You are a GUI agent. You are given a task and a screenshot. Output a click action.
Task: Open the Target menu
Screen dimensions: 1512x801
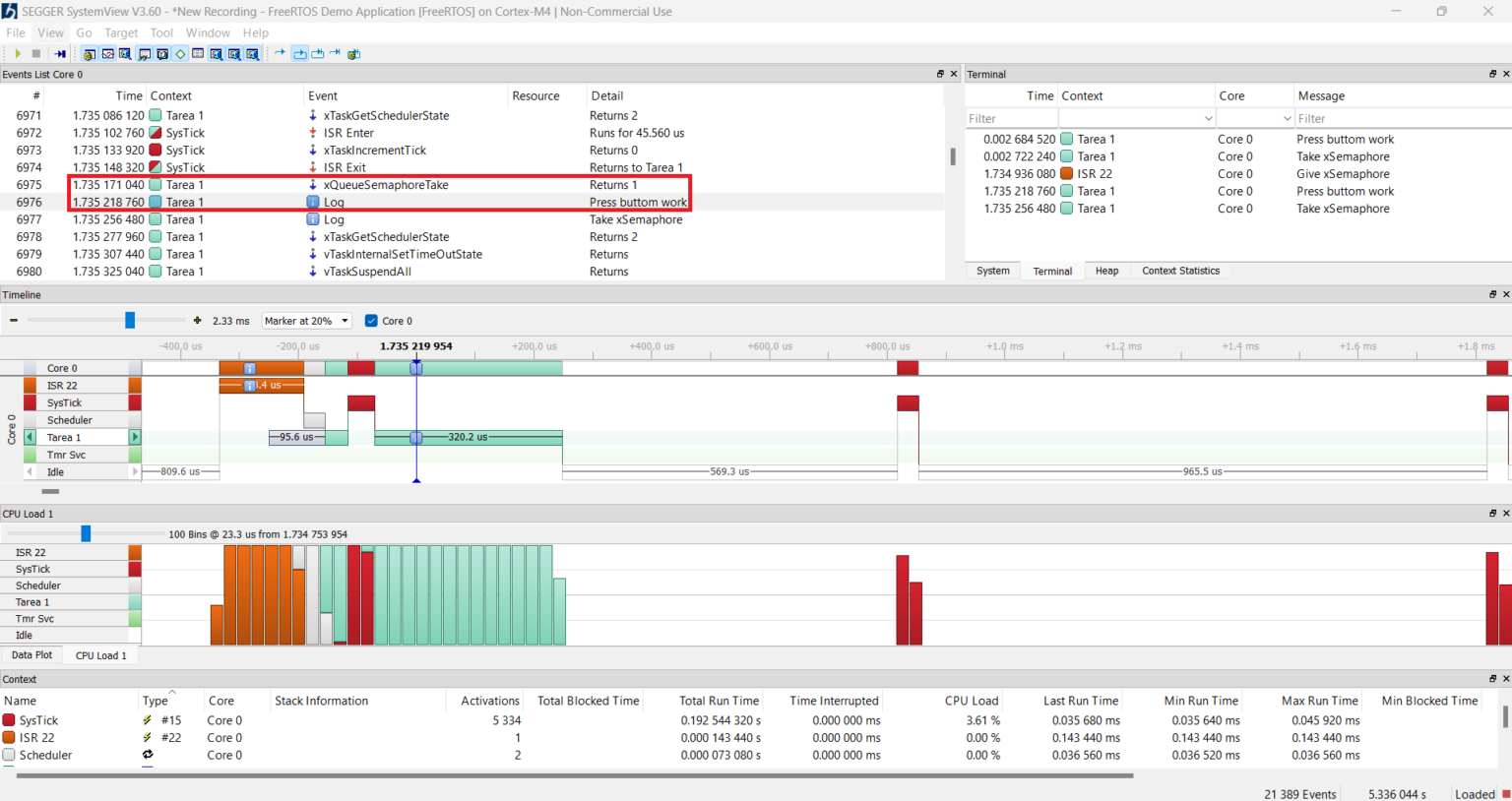coord(121,32)
